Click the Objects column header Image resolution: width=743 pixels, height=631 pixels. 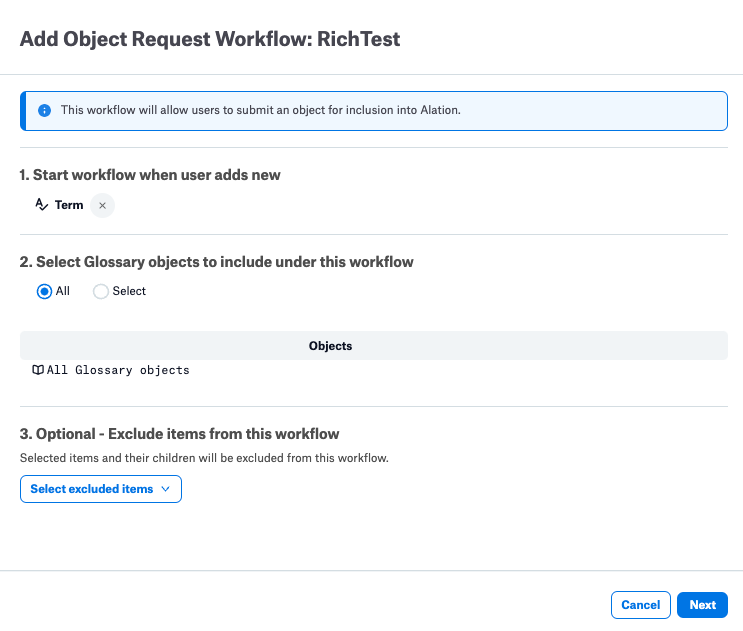(x=330, y=346)
